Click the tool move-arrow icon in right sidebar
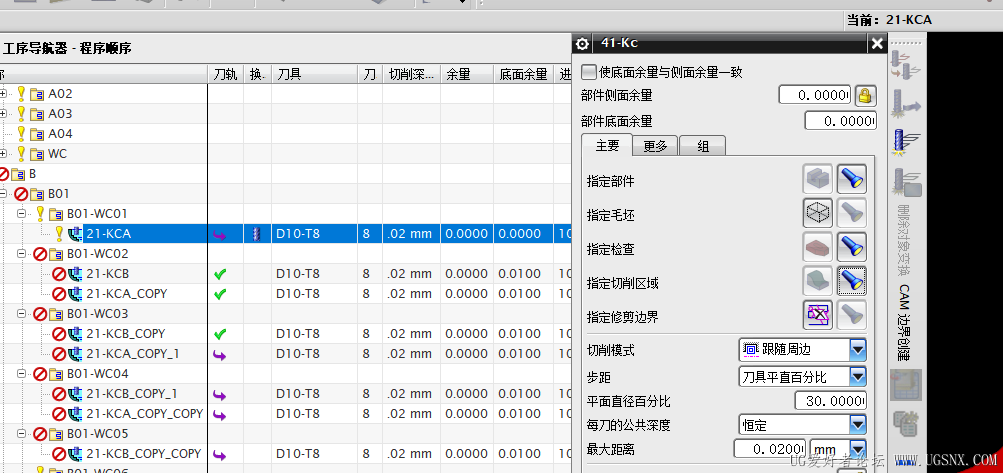1003x473 pixels. 906,104
